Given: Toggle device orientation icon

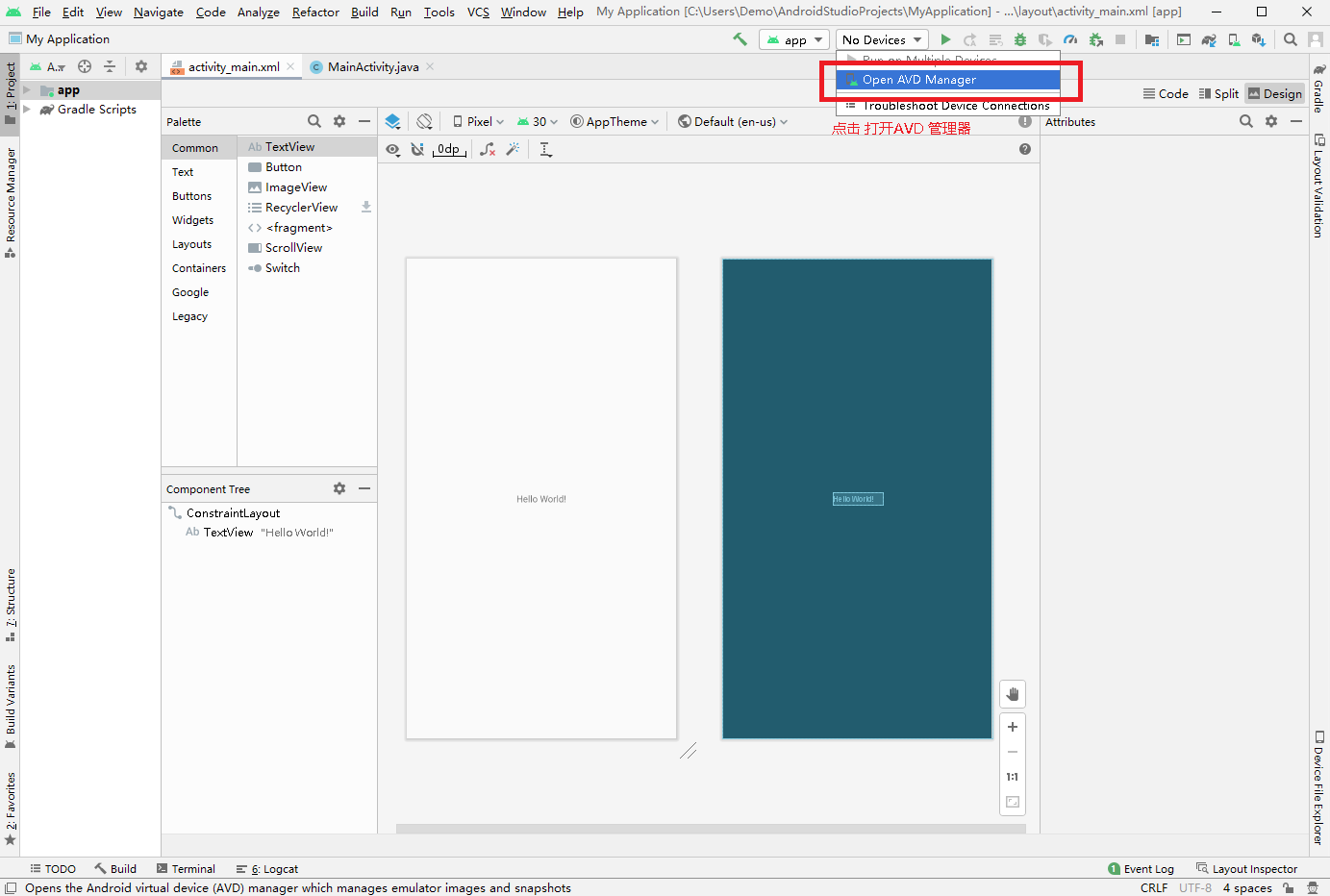Looking at the screenshot, I should point(424,121).
